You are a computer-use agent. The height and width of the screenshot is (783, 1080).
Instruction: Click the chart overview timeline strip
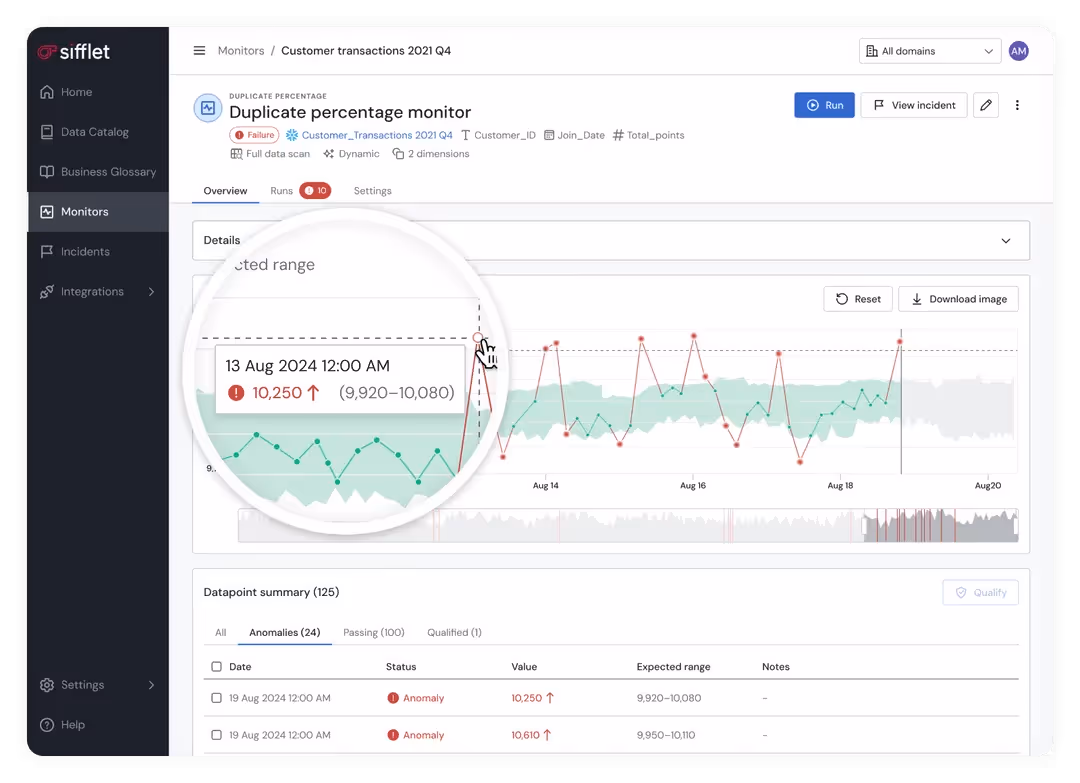pos(627,526)
